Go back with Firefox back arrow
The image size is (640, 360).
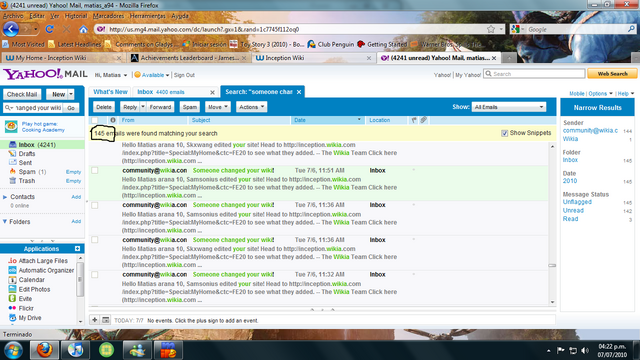click(x=11, y=29)
